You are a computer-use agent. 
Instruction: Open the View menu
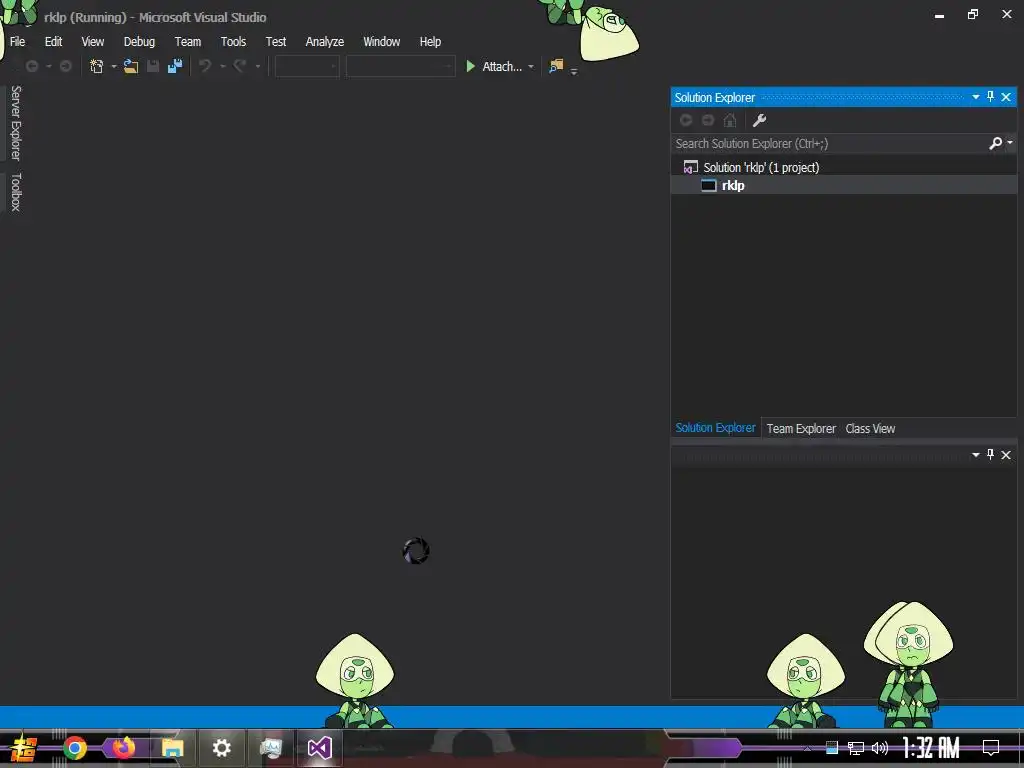[x=93, y=42]
